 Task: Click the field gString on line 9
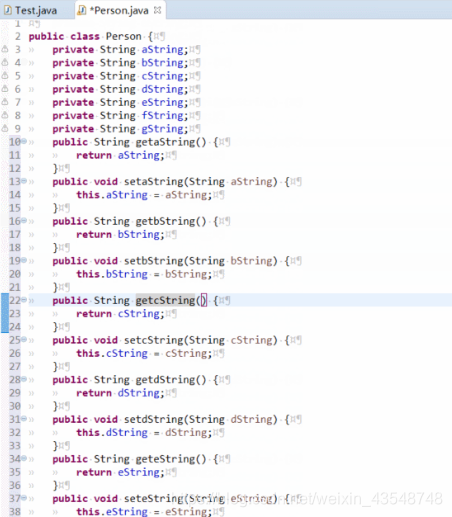(163, 129)
